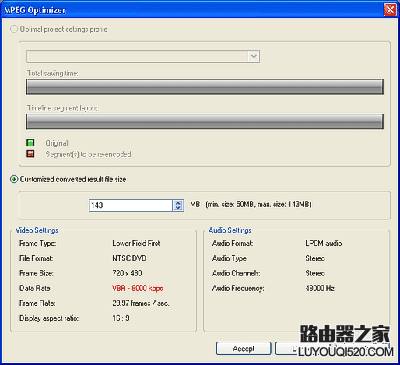400x365 pixels.
Task: Close the MPEG Optimizer dialog
Action: pos(390,10)
